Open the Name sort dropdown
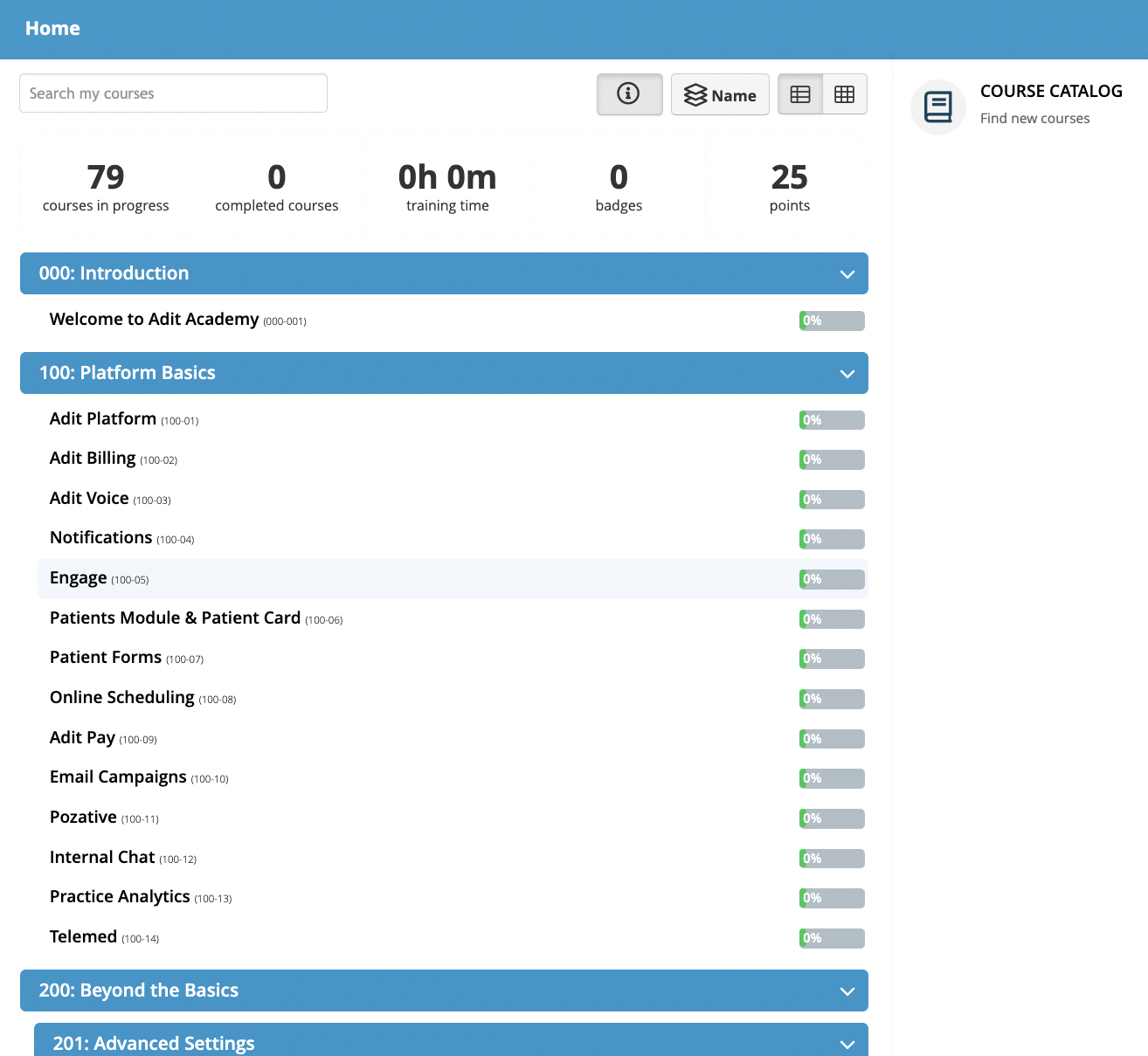 tap(720, 94)
